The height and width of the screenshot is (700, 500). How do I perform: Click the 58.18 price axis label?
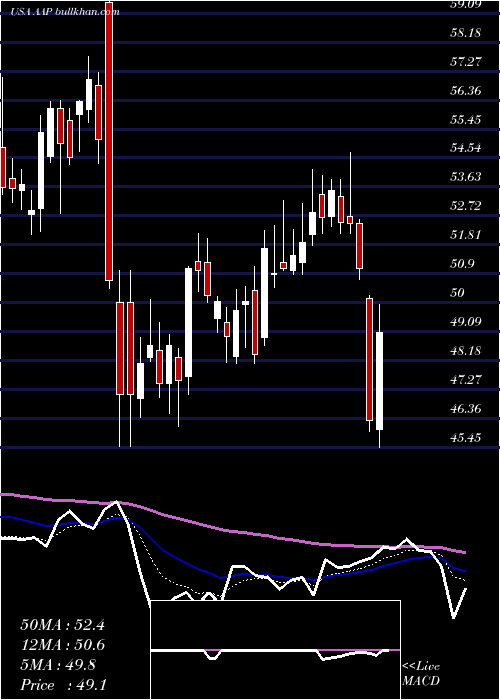[465, 33]
